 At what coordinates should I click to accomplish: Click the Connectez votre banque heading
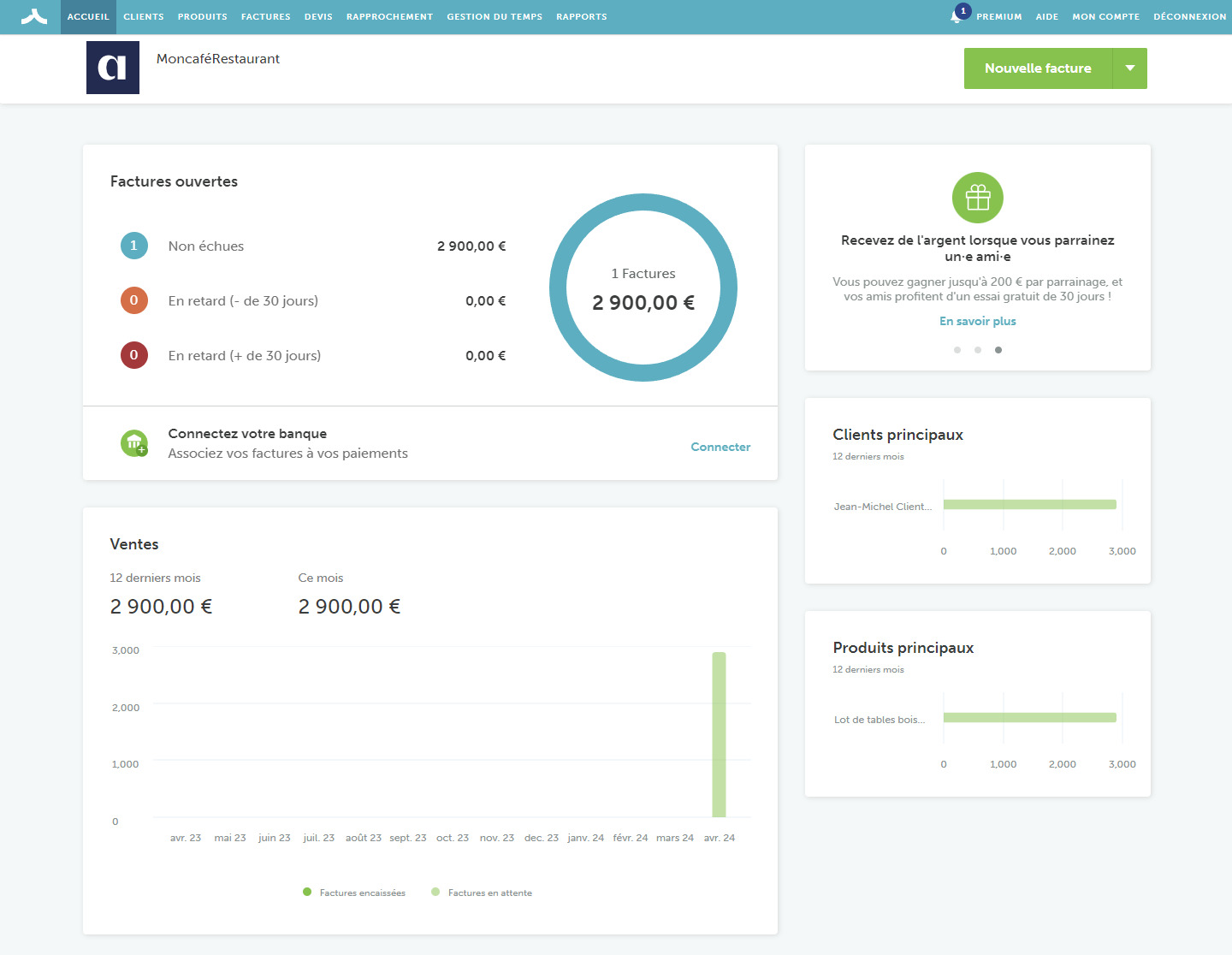tap(247, 434)
